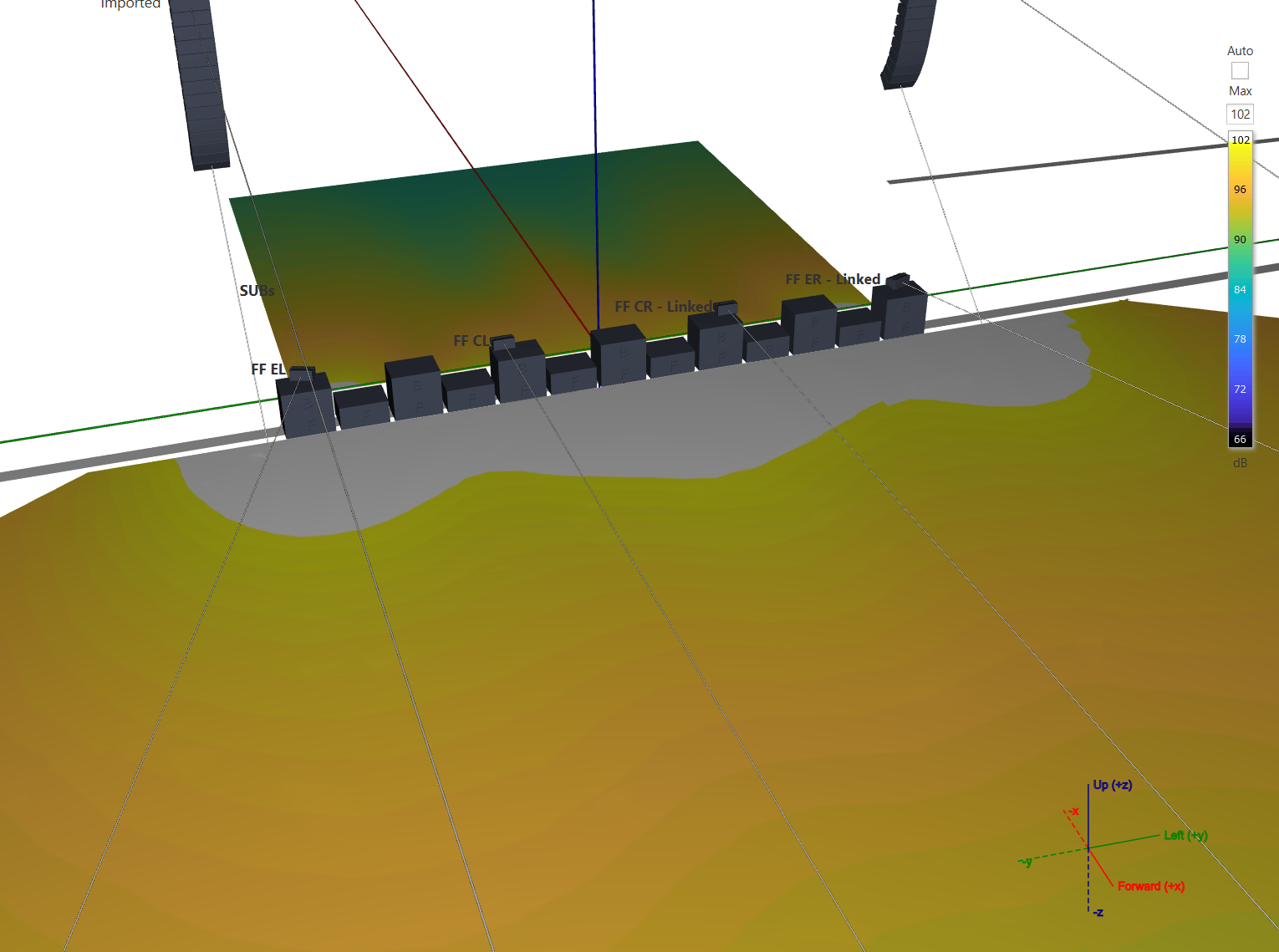Click the Max dB value field

pyautogui.click(x=1240, y=115)
